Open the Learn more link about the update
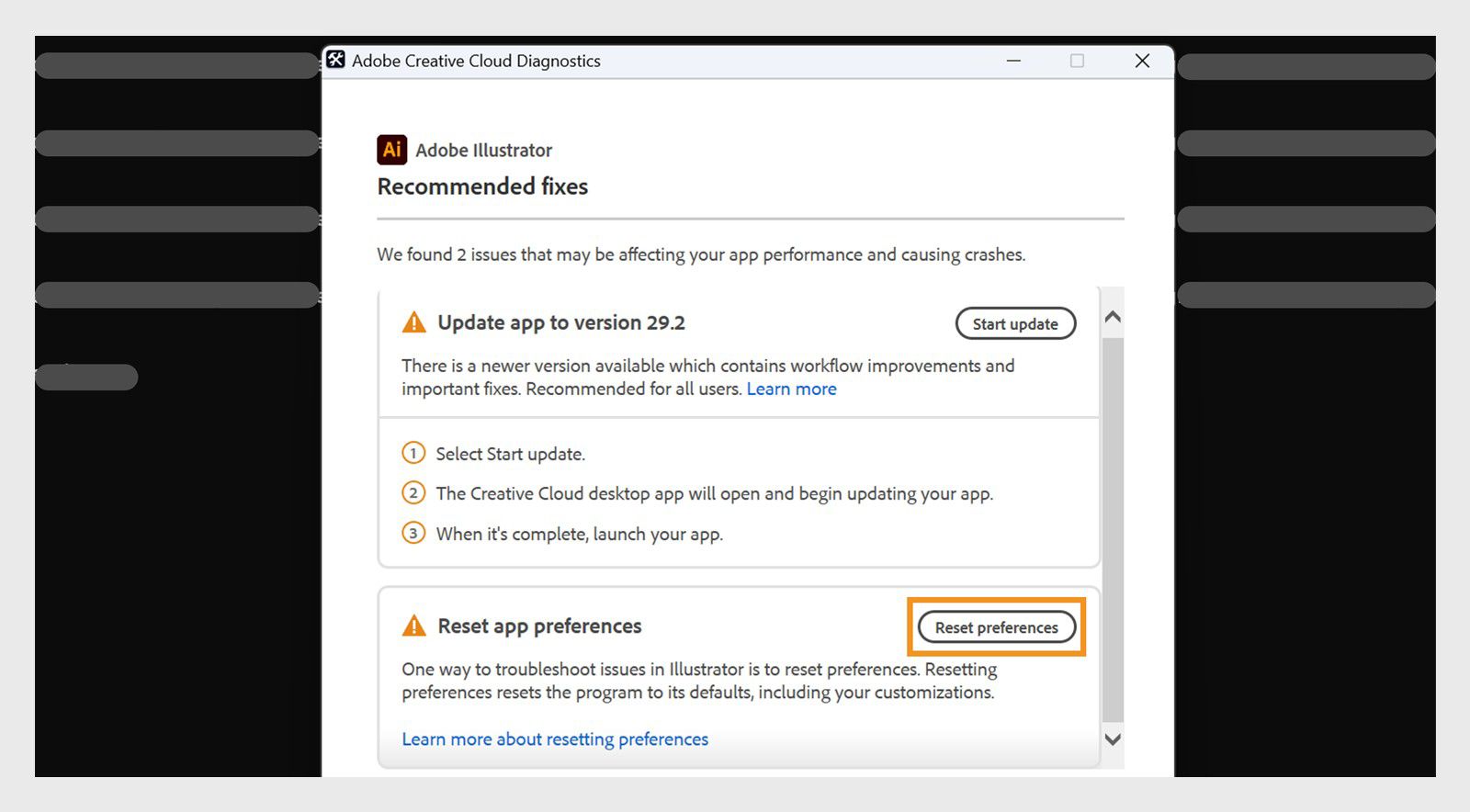The image size is (1470, 812). coord(791,389)
